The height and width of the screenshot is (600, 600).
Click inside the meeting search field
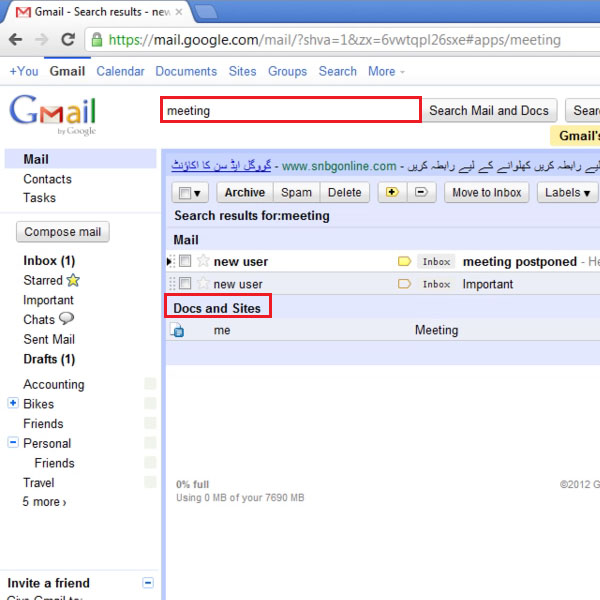pos(291,110)
